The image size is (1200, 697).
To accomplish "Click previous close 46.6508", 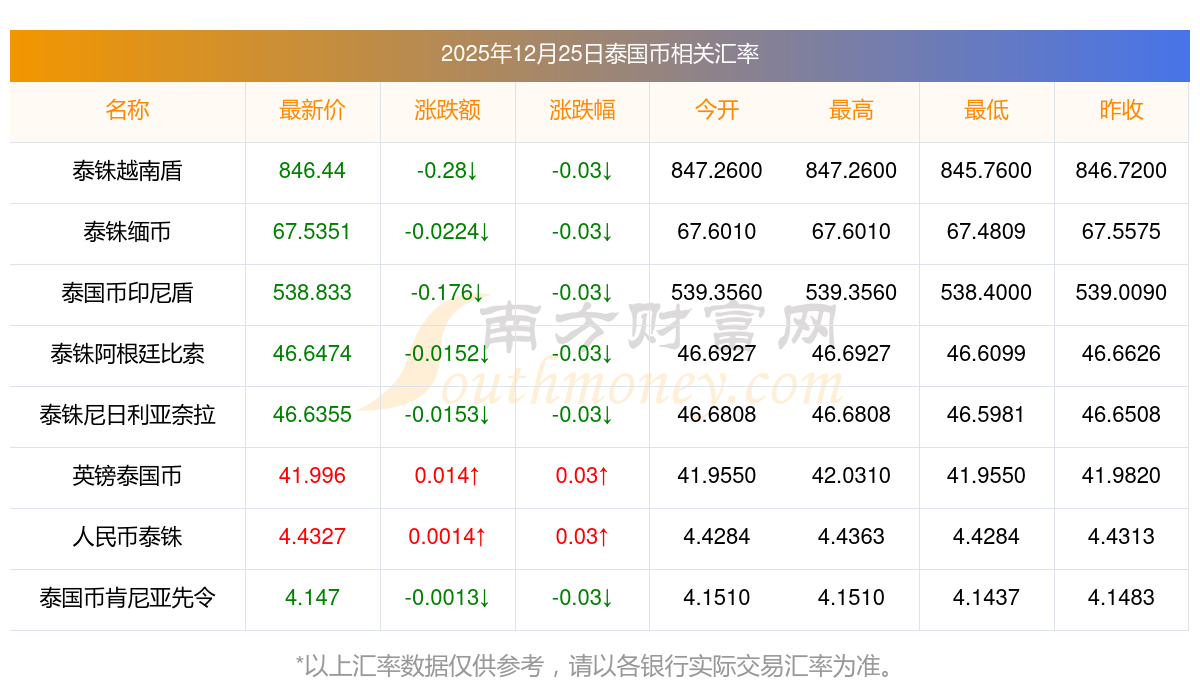I will (1121, 415).
